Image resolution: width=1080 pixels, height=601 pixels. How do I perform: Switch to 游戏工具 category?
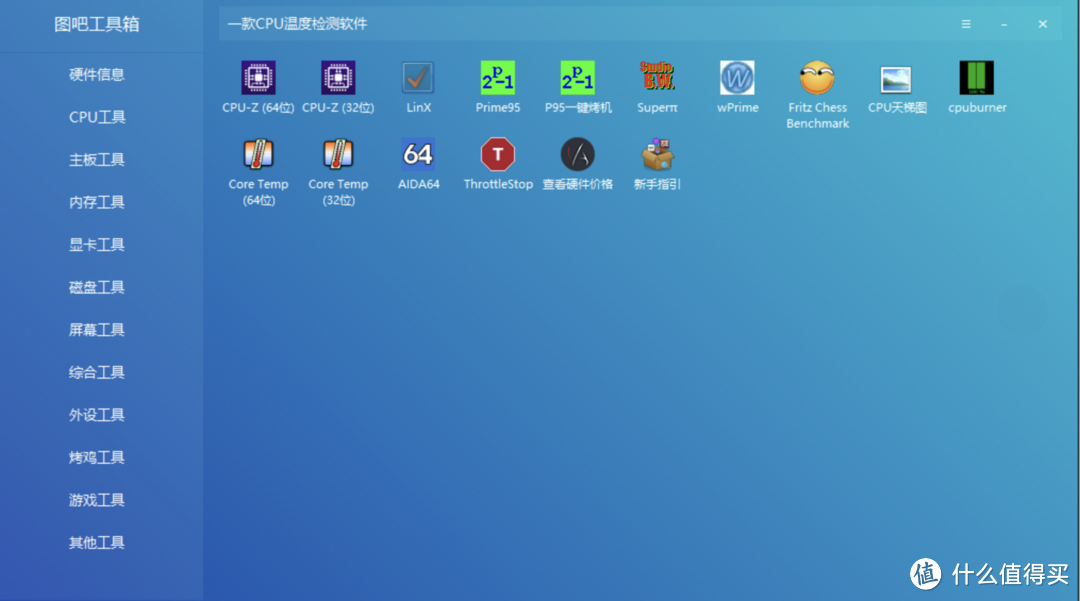pos(97,500)
